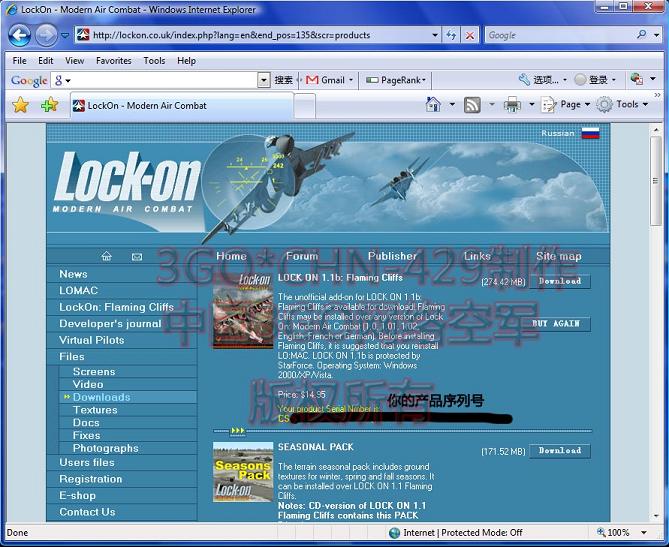The width and height of the screenshot is (669, 547).
Task: Expand the Google toolbar search dropdown
Action: coord(264,80)
